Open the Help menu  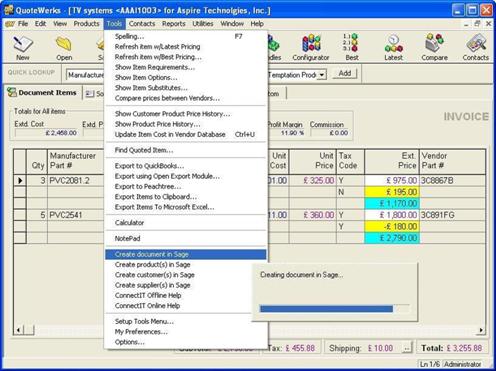tap(257, 24)
